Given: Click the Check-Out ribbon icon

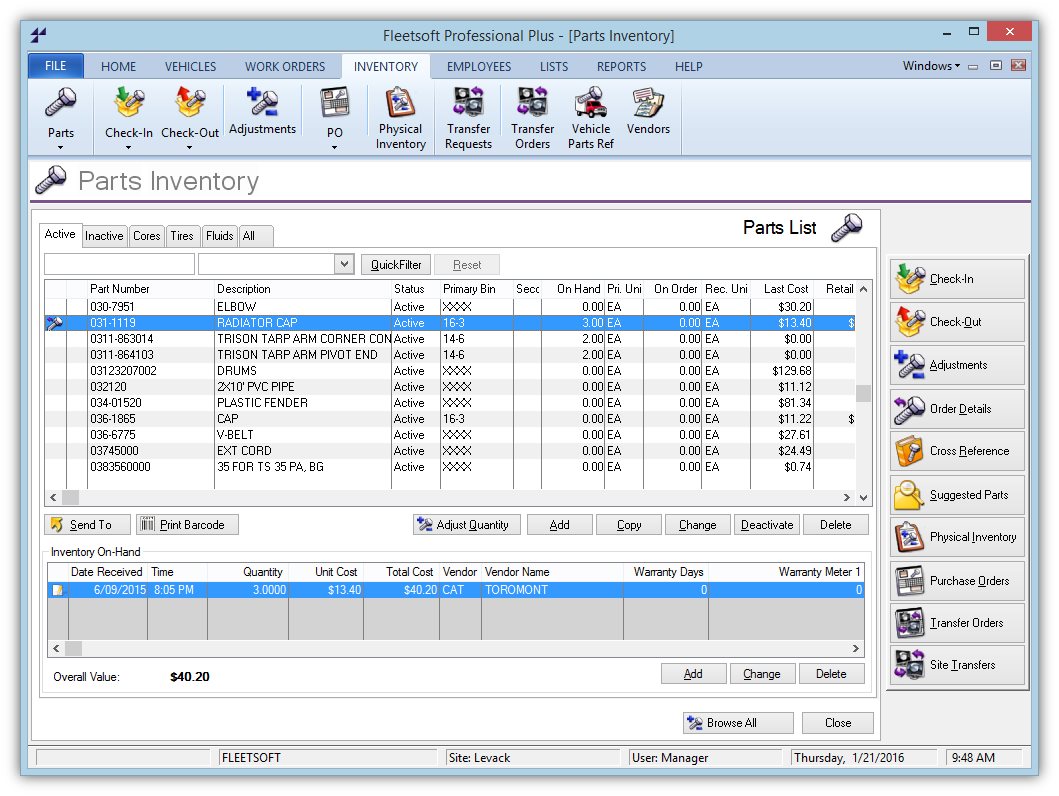Looking at the screenshot, I should coord(190,111).
